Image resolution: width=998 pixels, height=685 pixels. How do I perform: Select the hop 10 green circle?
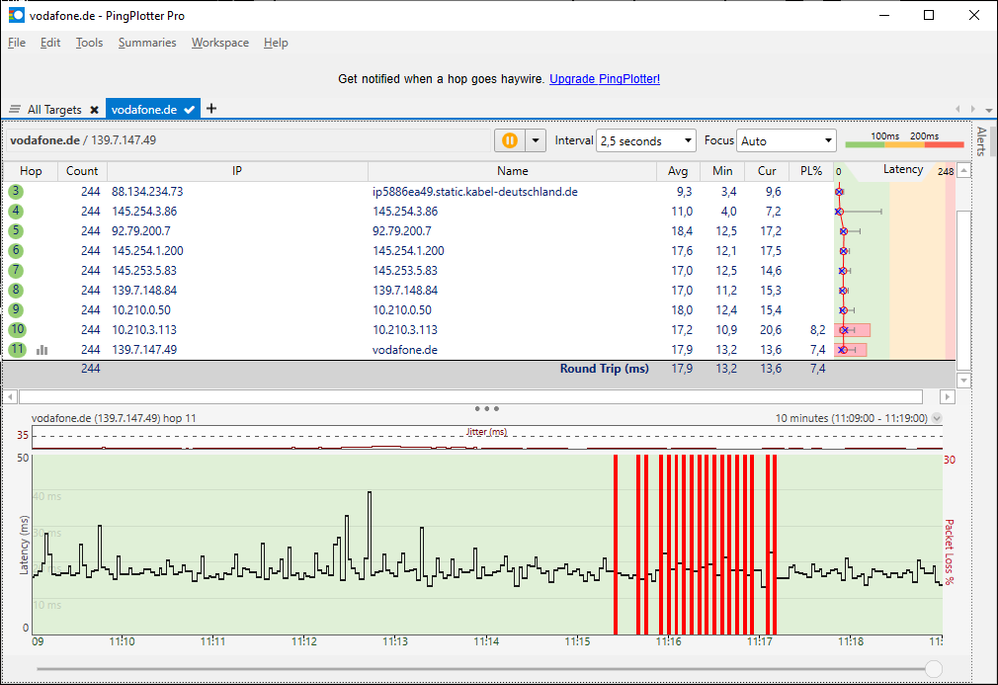(x=17, y=330)
